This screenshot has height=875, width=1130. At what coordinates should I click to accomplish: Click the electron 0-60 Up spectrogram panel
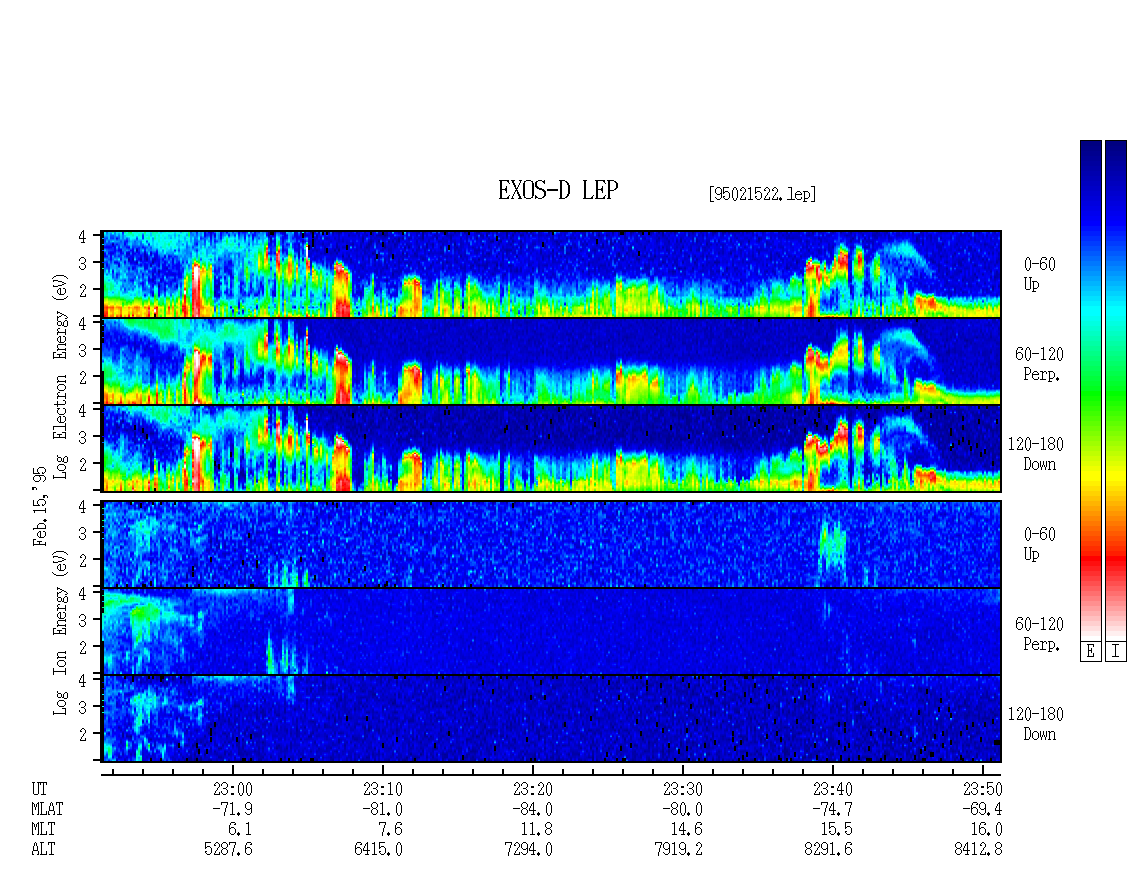tap(551, 274)
